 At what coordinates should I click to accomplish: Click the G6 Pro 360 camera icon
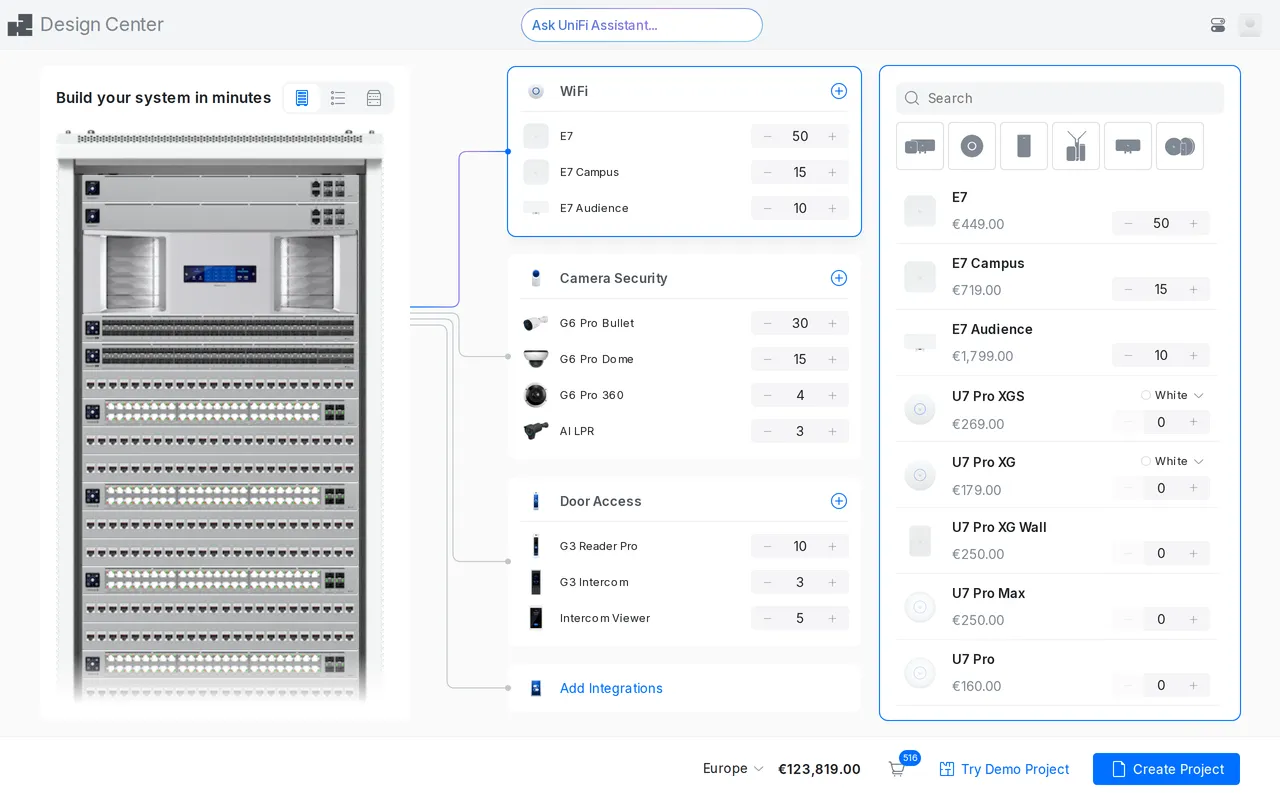click(536, 395)
